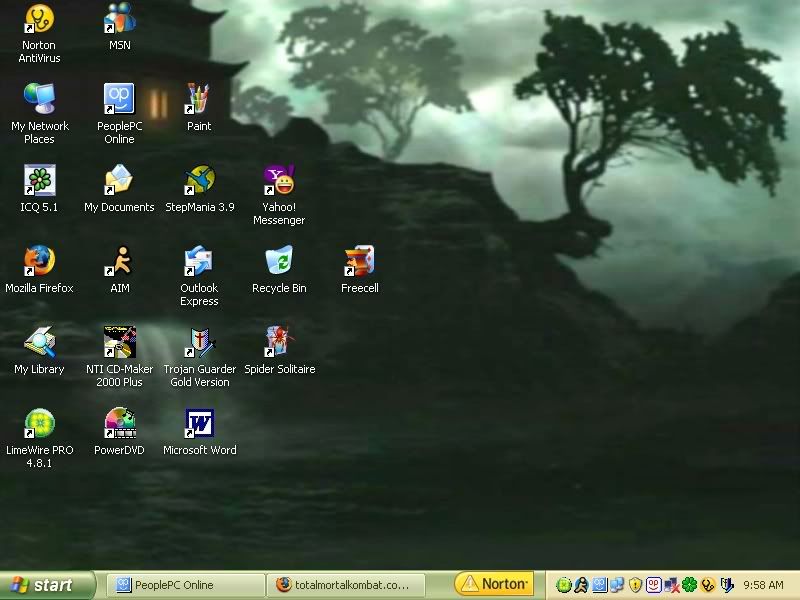Click the My Network Places icon
The height and width of the screenshot is (600, 800).
pyautogui.click(x=39, y=99)
